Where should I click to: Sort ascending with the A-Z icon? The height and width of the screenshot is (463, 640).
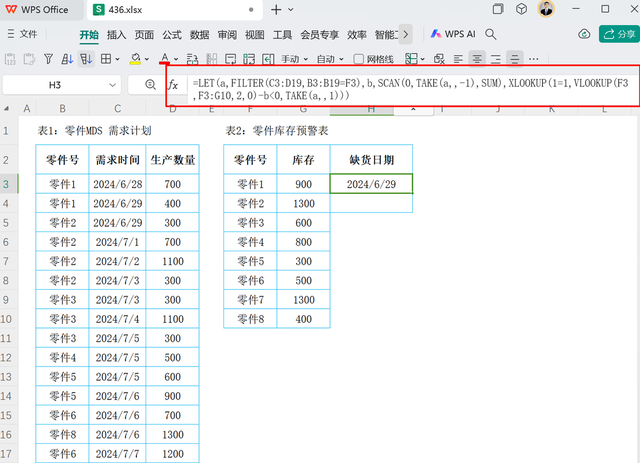[x=67, y=59]
